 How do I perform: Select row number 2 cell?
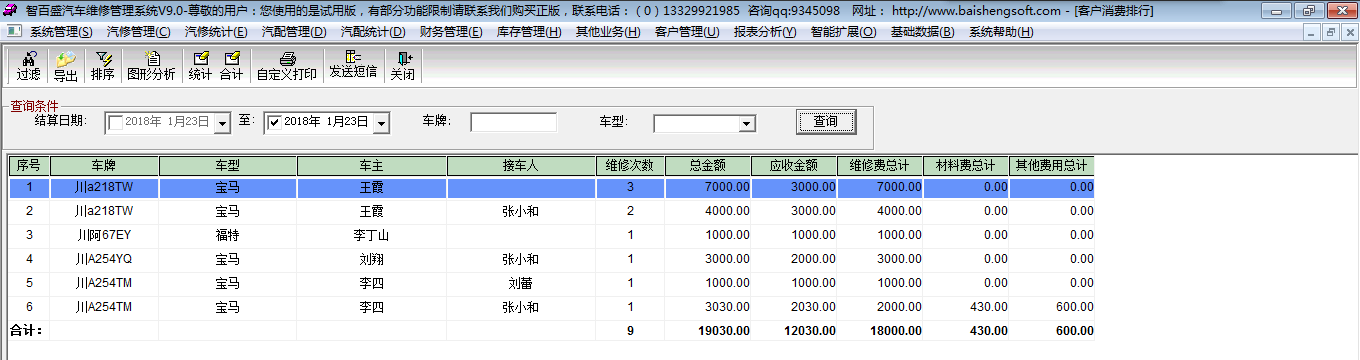point(30,211)
